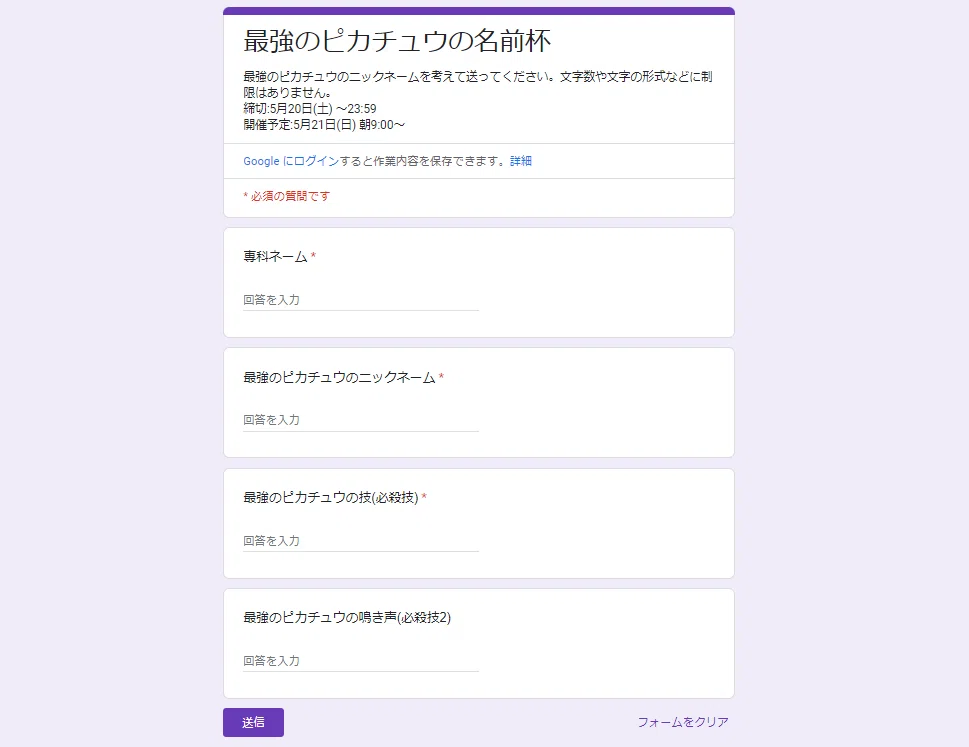
Task: Click the * 必須の質問です notice
Action: 287,196
